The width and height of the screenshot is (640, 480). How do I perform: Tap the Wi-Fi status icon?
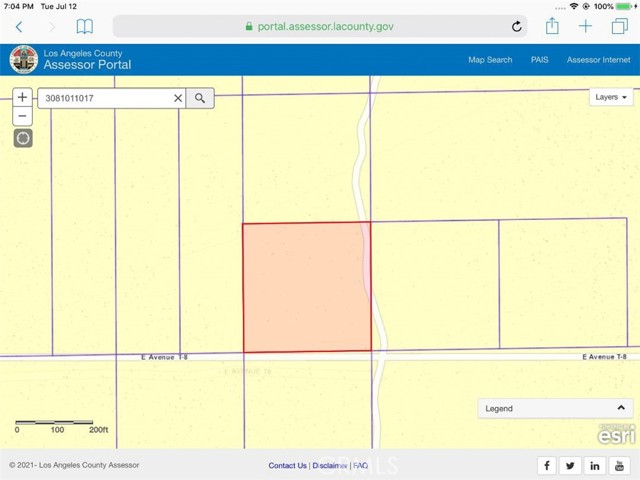coord(574,6)
